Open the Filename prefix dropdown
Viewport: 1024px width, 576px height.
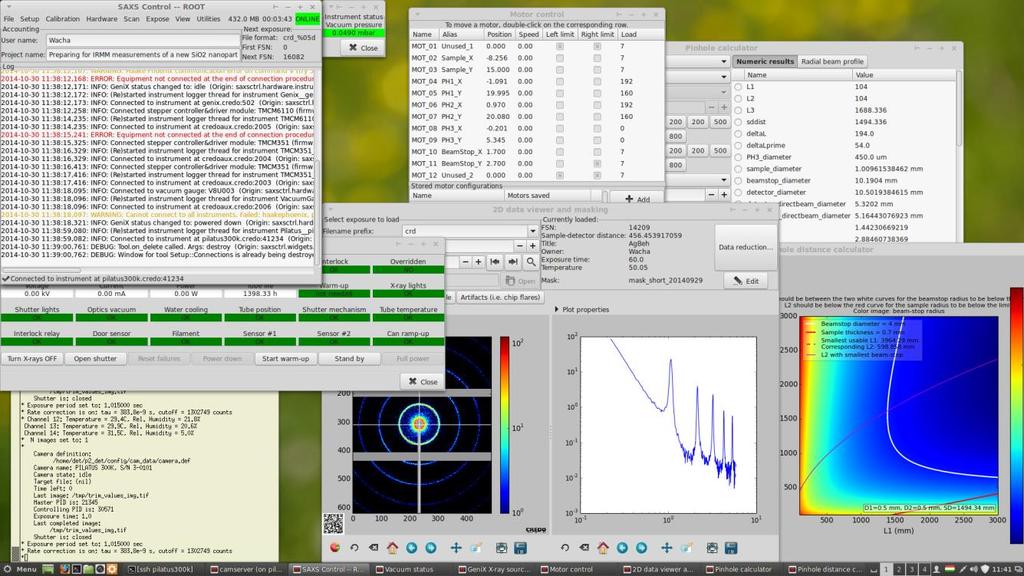tap(532, 231)
